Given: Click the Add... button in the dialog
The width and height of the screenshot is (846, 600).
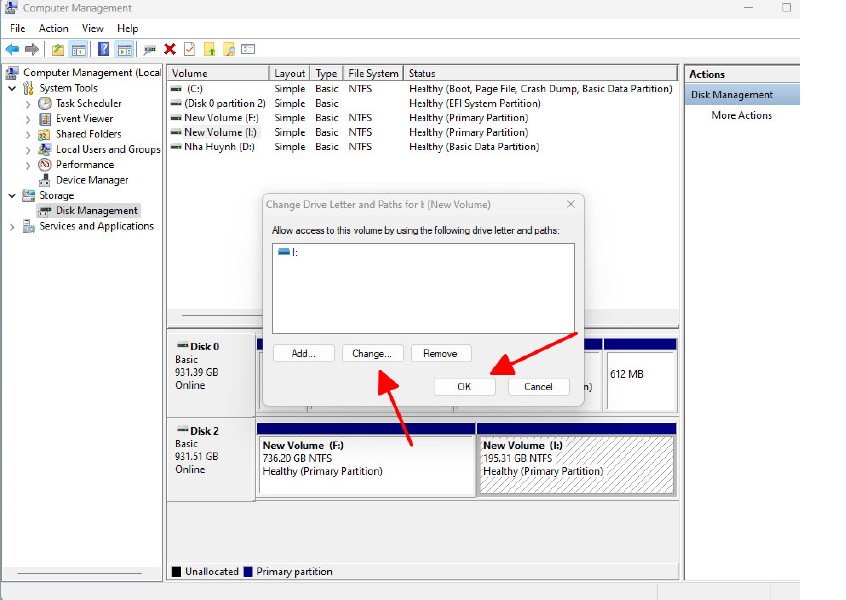Looking at the screenshot, I should [304, 353].
